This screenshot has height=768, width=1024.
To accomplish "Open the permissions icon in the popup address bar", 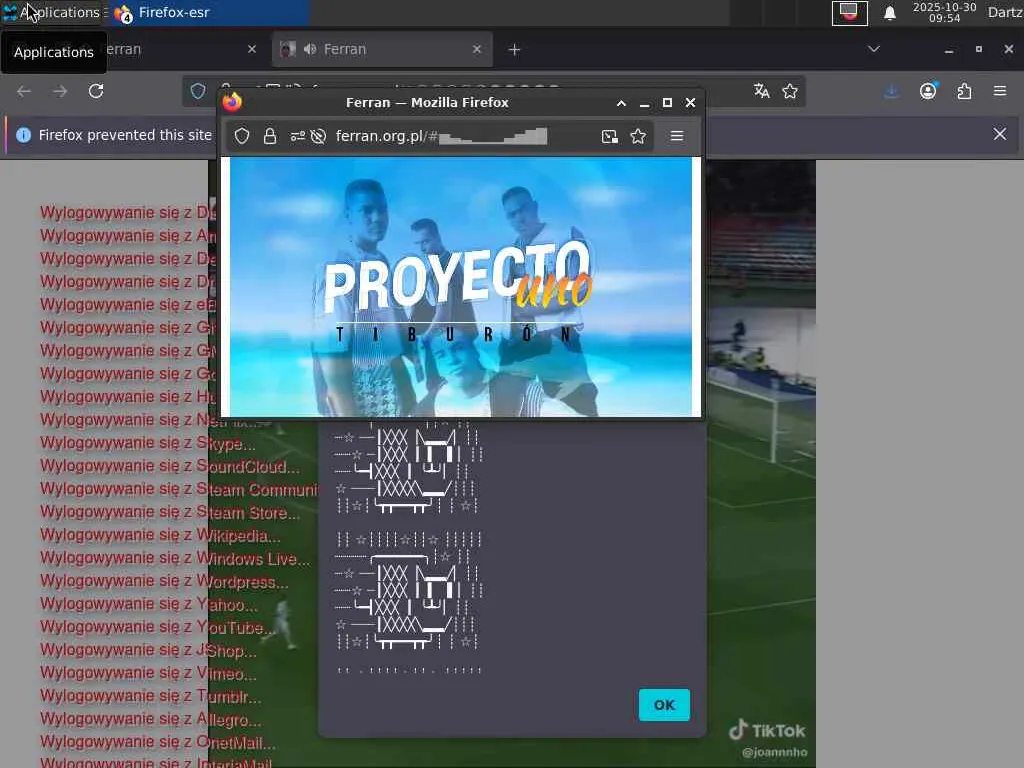I will (298, 136).
